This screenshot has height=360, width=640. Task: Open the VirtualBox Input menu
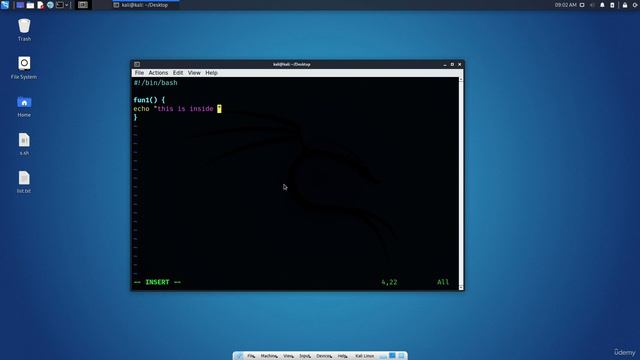point(304,356)
